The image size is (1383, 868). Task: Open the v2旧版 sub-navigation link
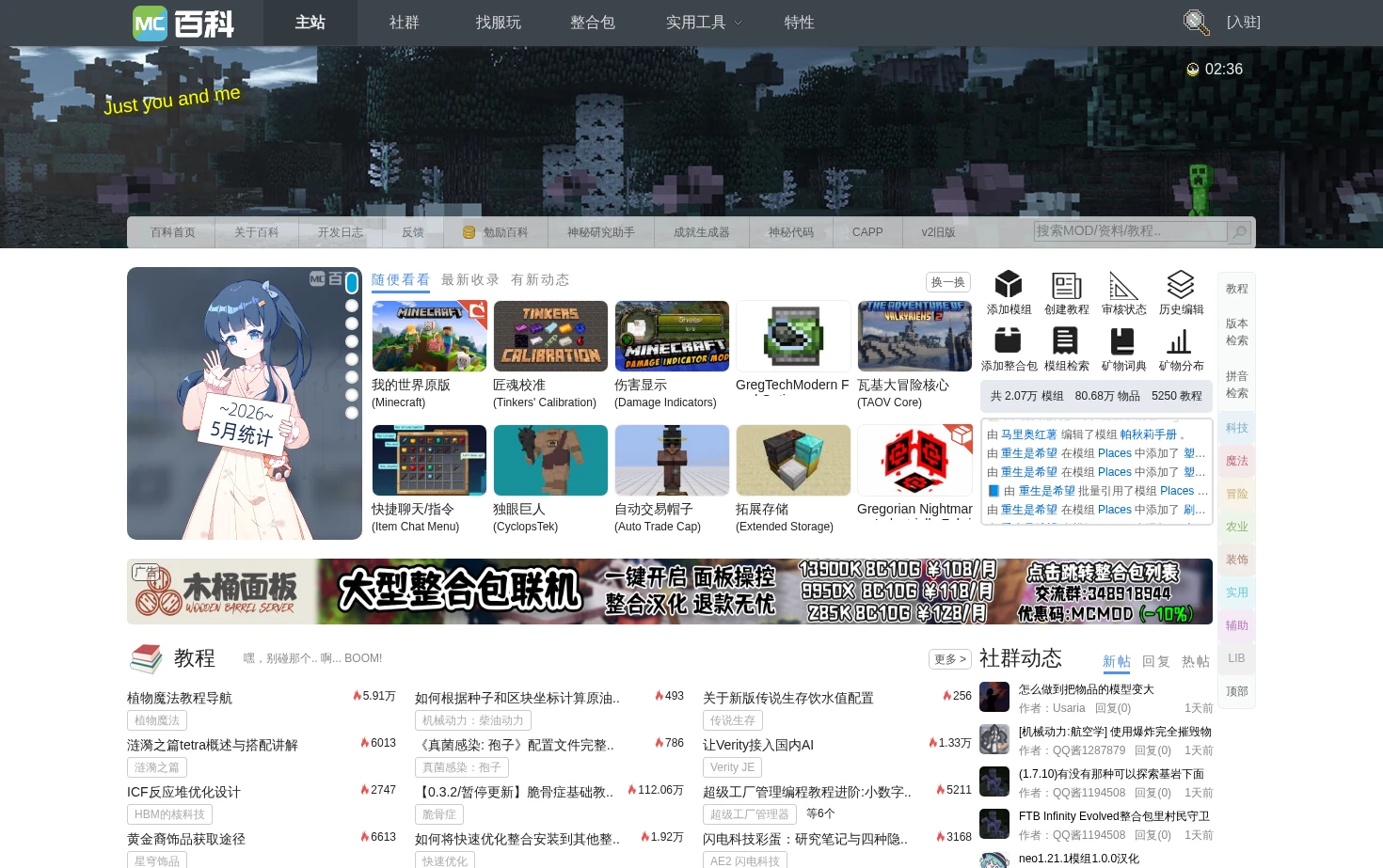(x=938, y=232)
